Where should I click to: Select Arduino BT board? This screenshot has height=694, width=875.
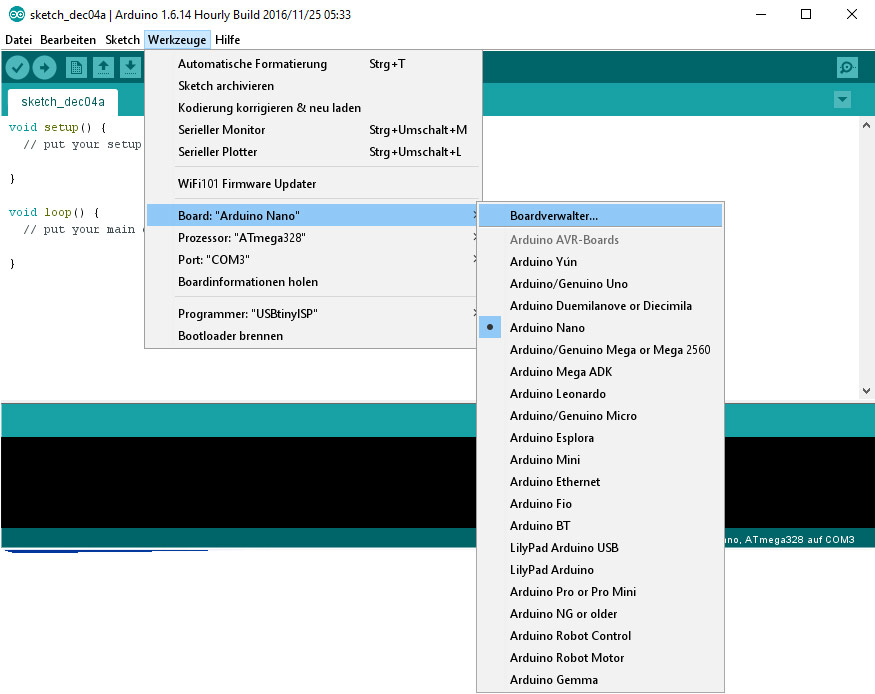(600, 526)
